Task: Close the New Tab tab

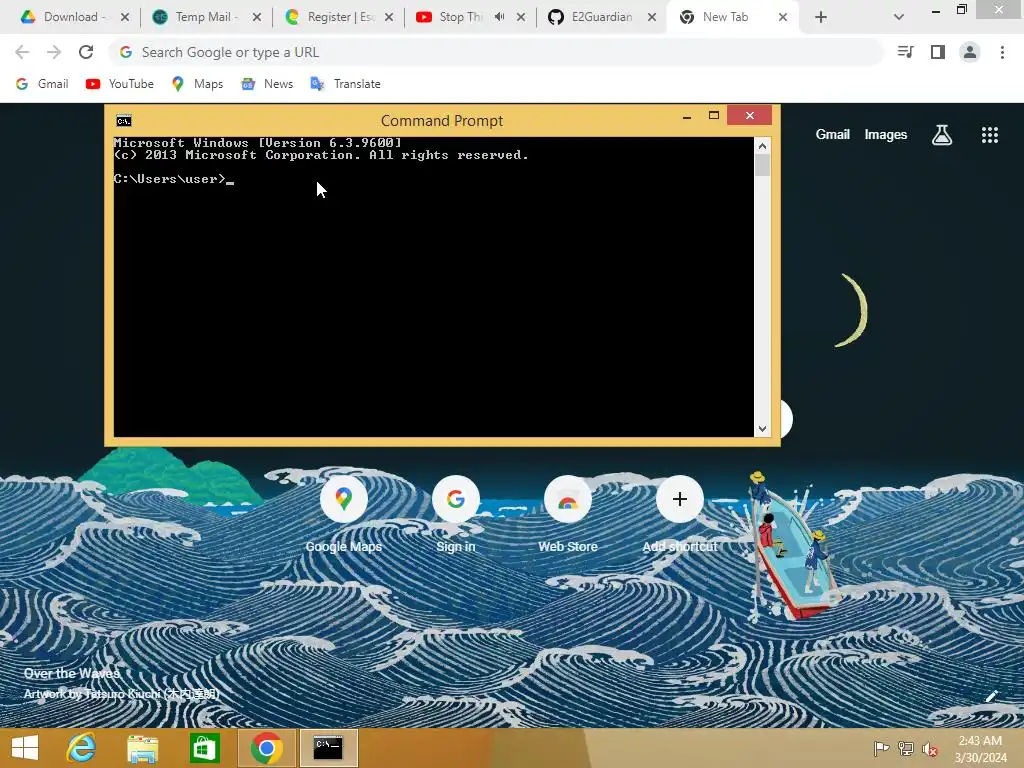Action: (783, 18)
